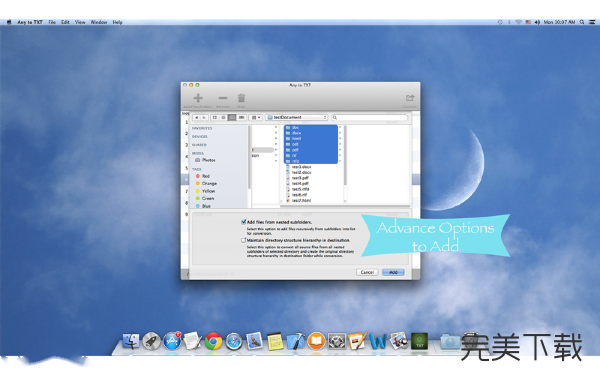Image resolution: width=600 pixels, height=375 pixels.
Task: Open iBooks orange icon in Dock
Action: [x=316, y=341]
